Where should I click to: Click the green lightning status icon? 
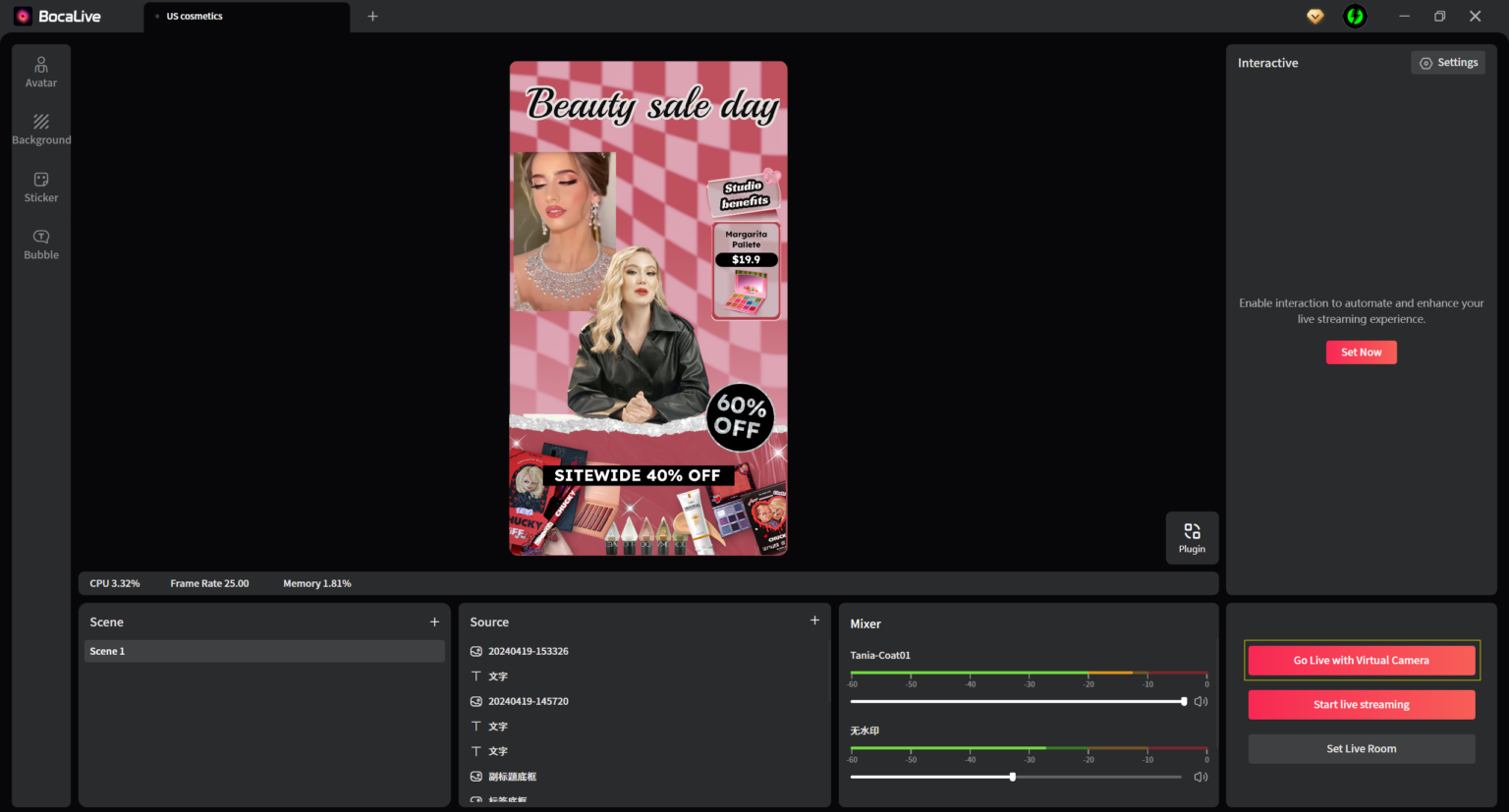pyautogui.click(x=1355, y=16)
